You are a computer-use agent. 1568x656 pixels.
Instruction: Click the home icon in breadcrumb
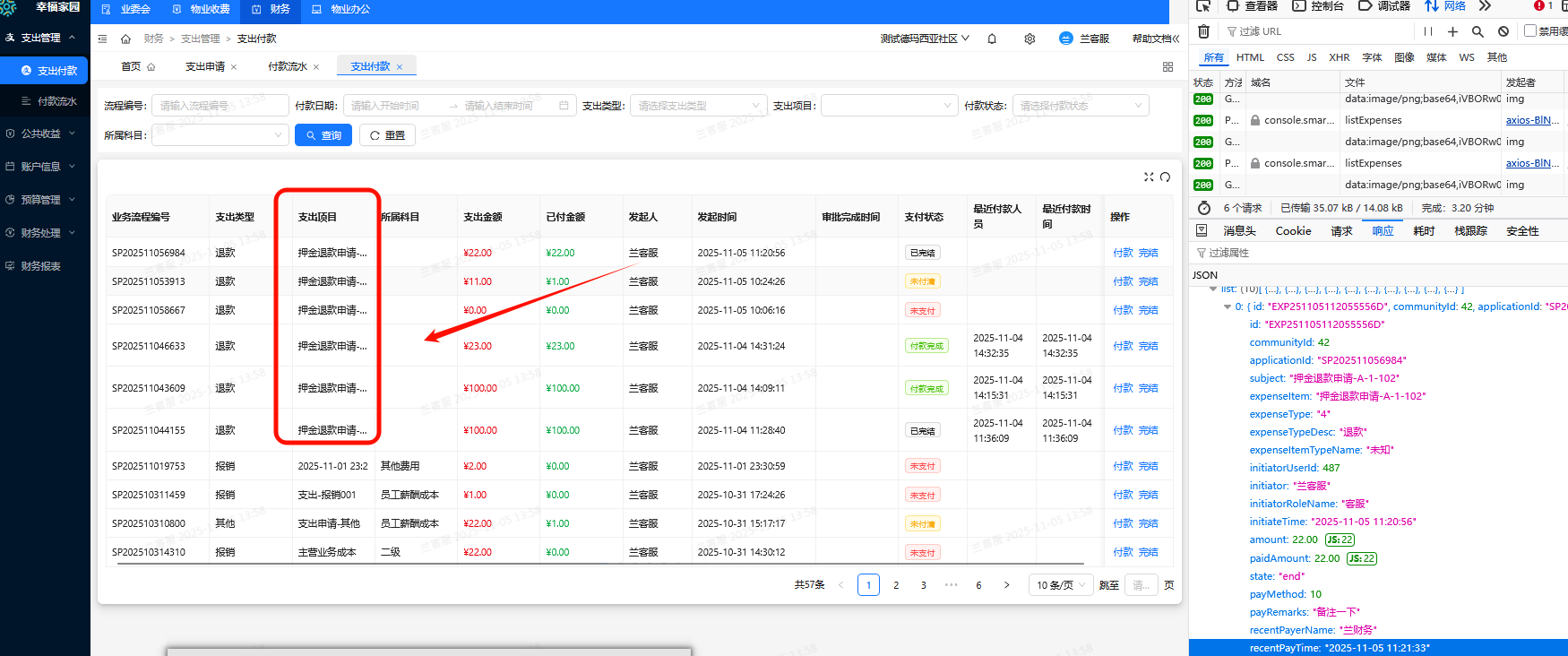click(x=125, y=39)
